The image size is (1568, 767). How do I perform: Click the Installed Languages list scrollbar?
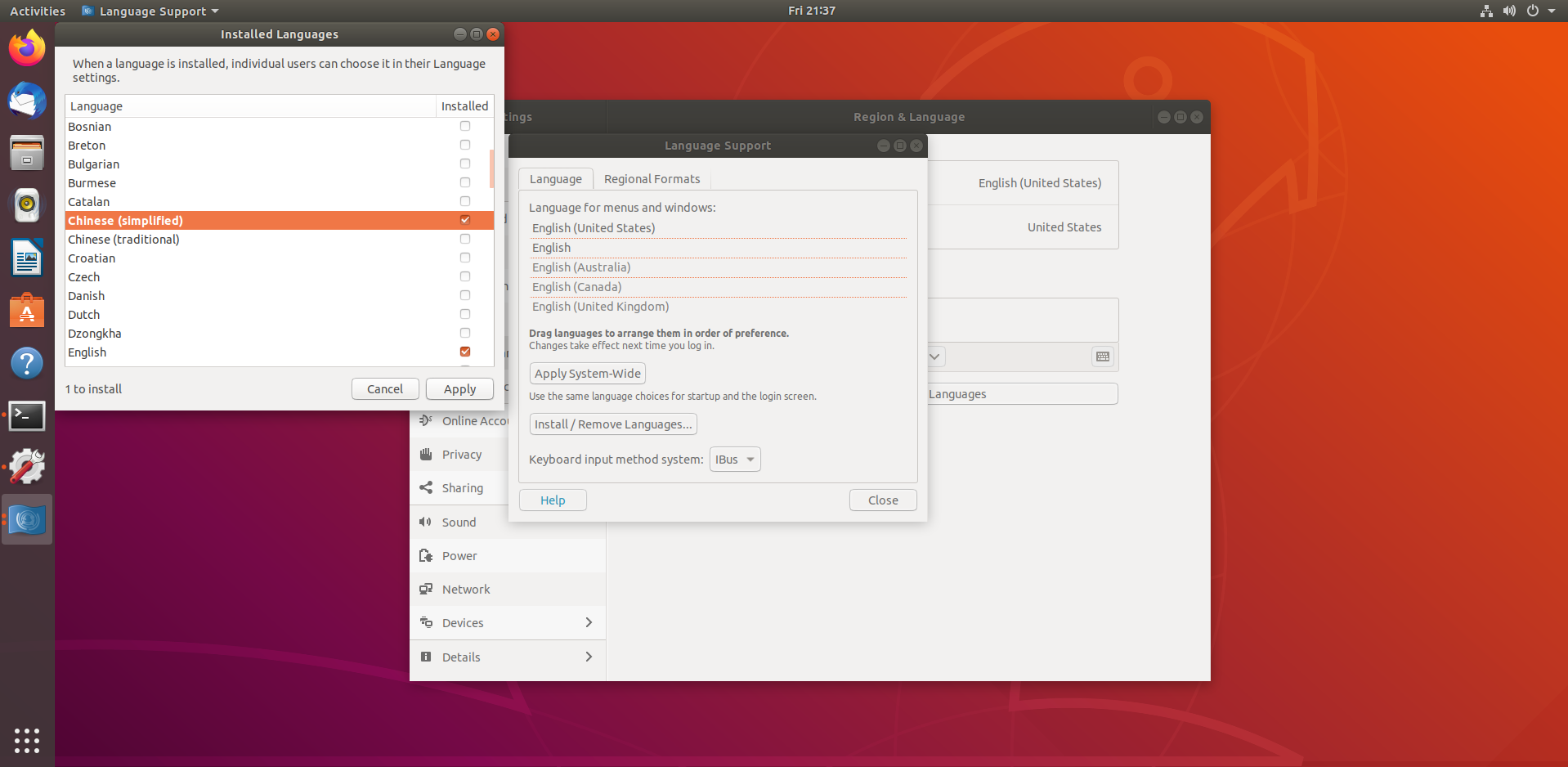491,168
